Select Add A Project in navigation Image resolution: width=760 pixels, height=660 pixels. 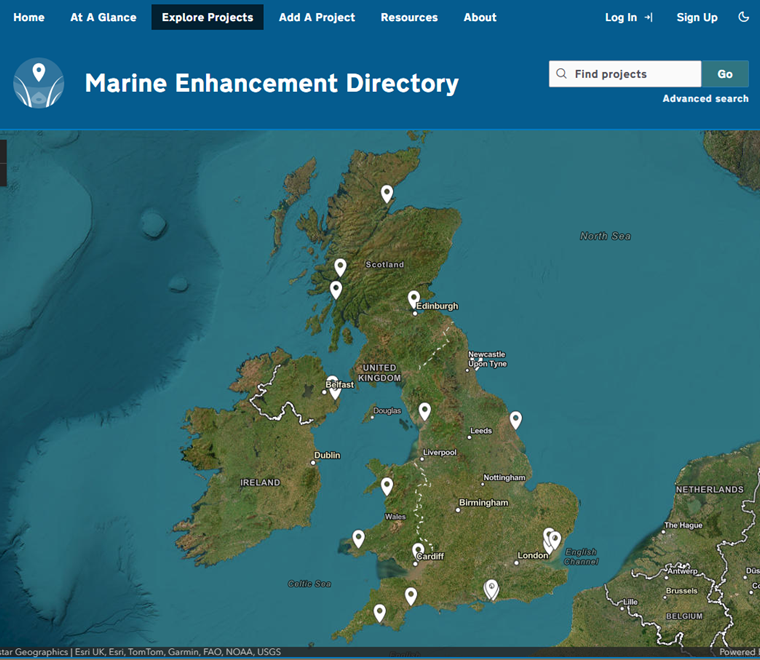pyautogui.click(x=317, y=17)
